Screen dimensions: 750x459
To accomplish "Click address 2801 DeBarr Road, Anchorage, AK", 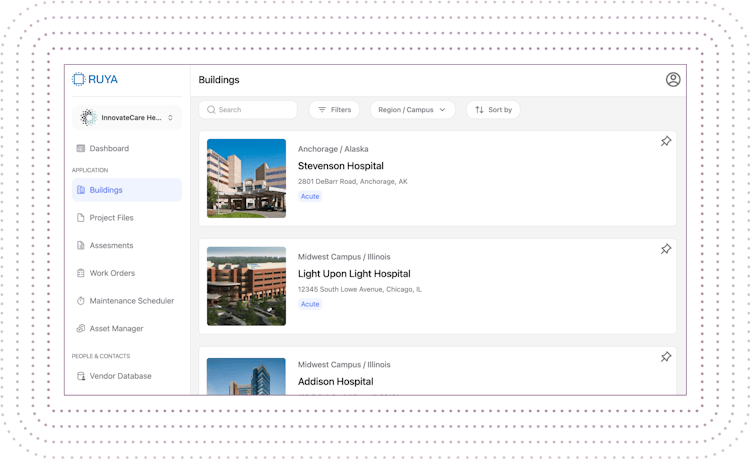I will [x=353, y=182].
